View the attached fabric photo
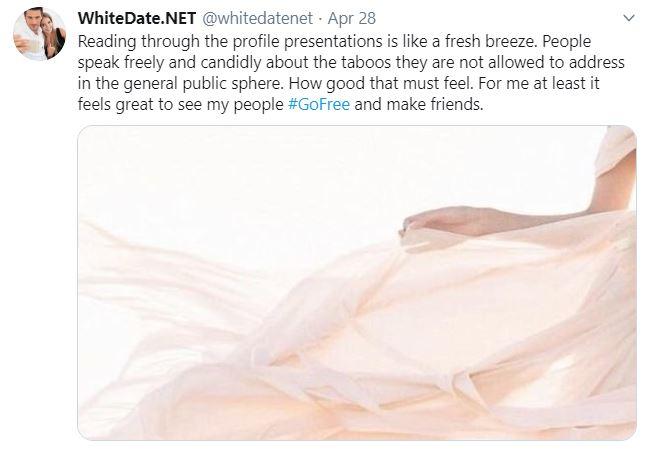This screenshot has height=451, width=649. [x=357, y=283]
